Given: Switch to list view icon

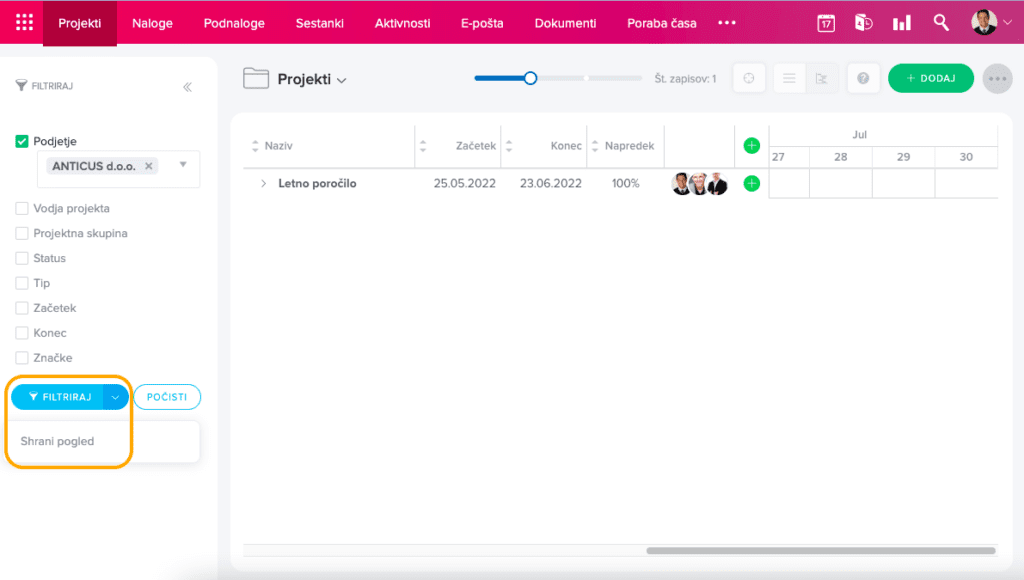Looking at the screenshot, I should 789,78.
